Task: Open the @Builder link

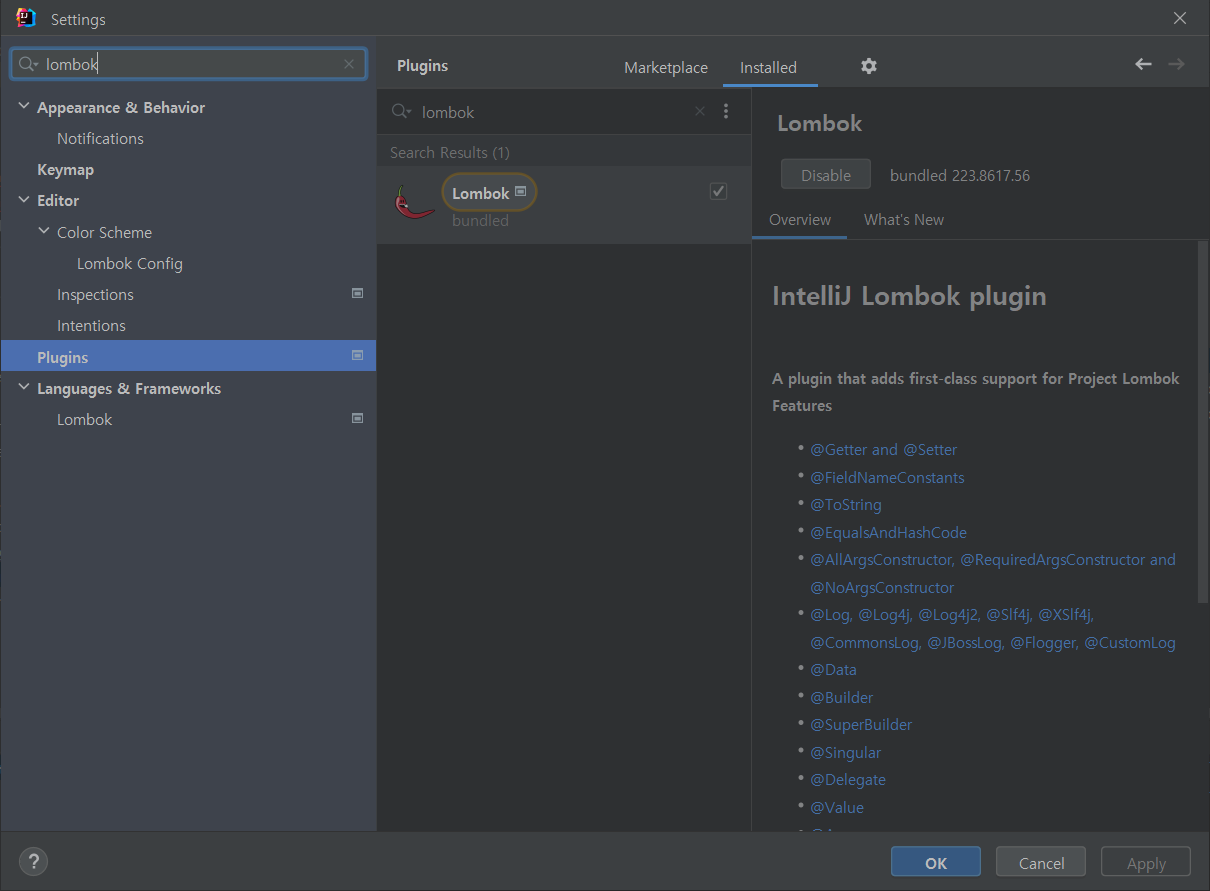Action: tap(842, 698)
